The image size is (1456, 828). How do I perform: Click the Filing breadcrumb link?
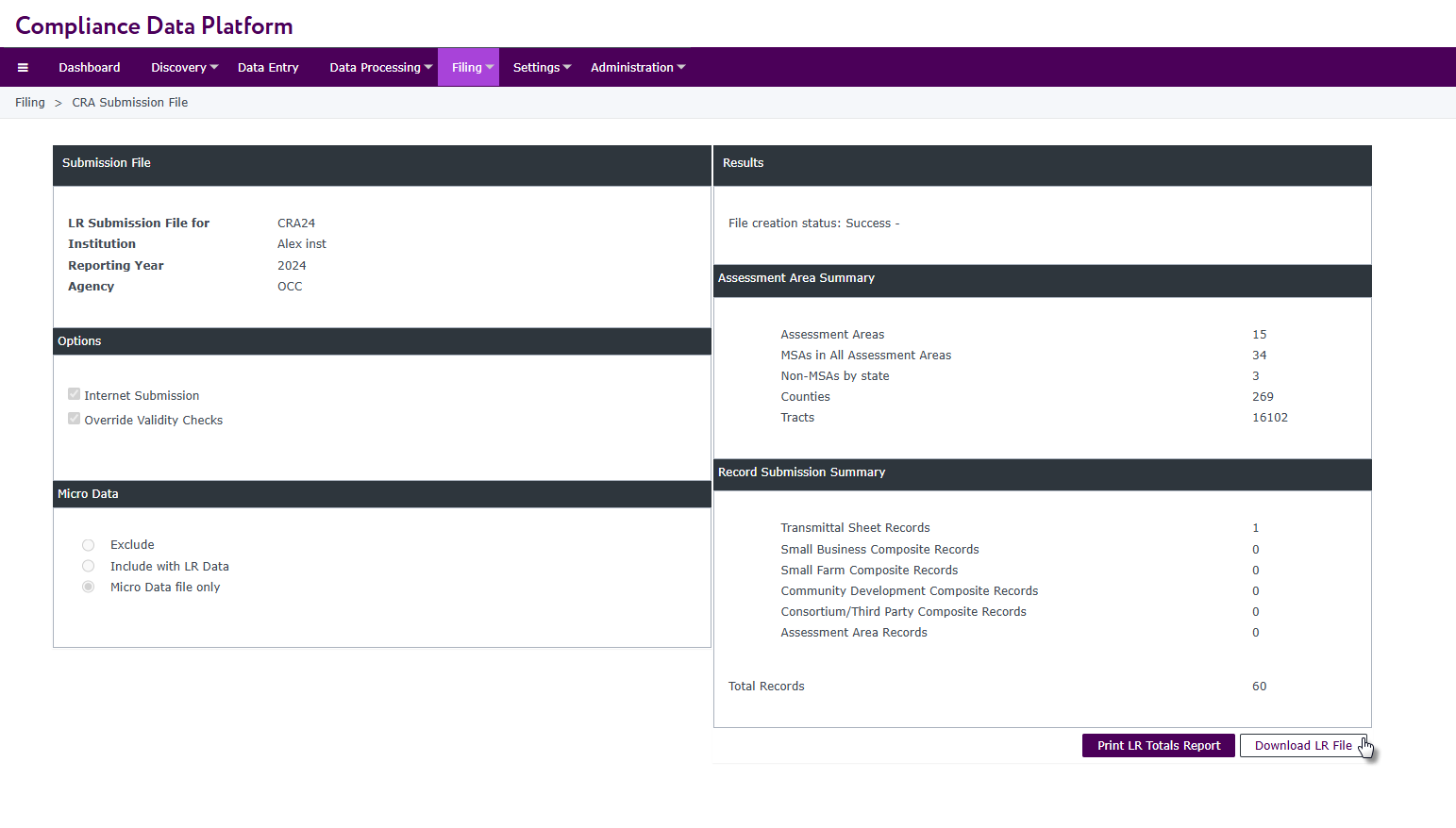pyautogui.click(x=30, y=103)
